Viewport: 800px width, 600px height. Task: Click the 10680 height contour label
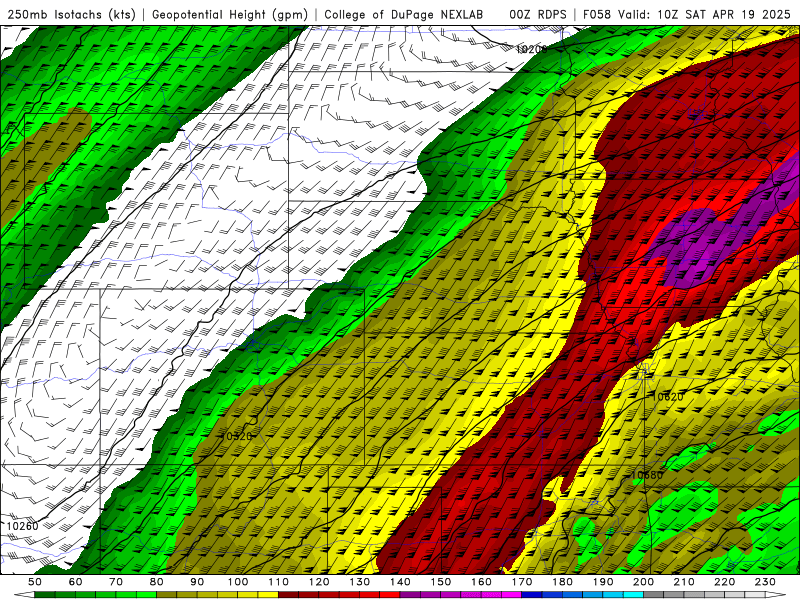tap(647, 475)
